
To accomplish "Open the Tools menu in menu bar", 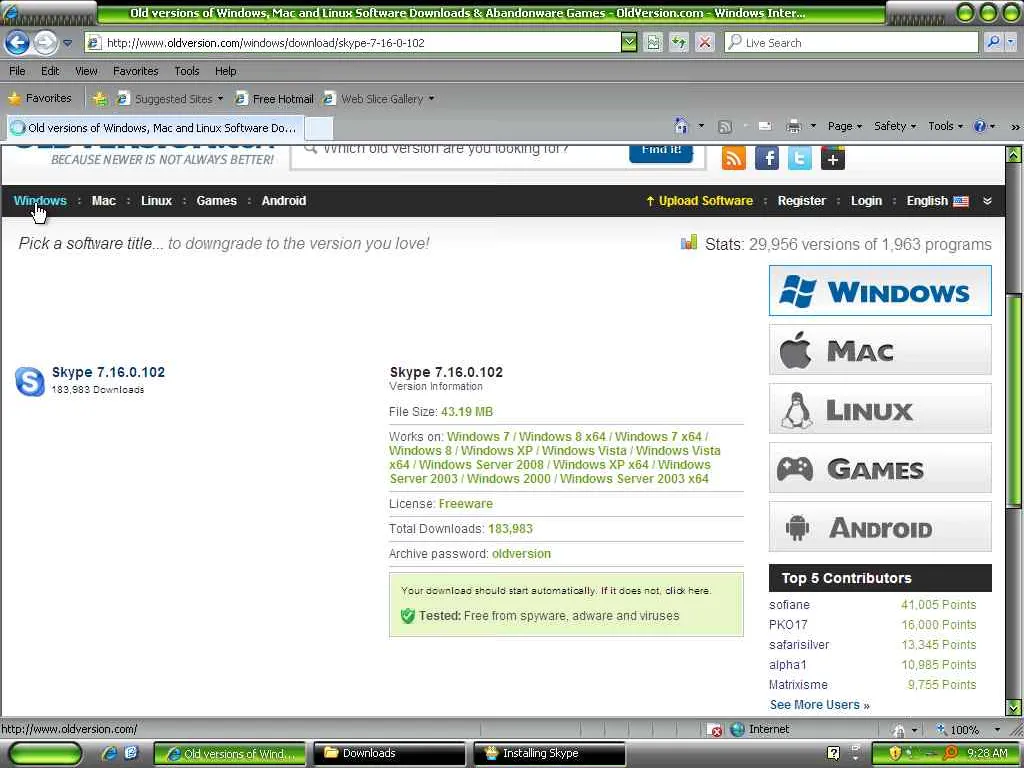I will pos(187,71).
